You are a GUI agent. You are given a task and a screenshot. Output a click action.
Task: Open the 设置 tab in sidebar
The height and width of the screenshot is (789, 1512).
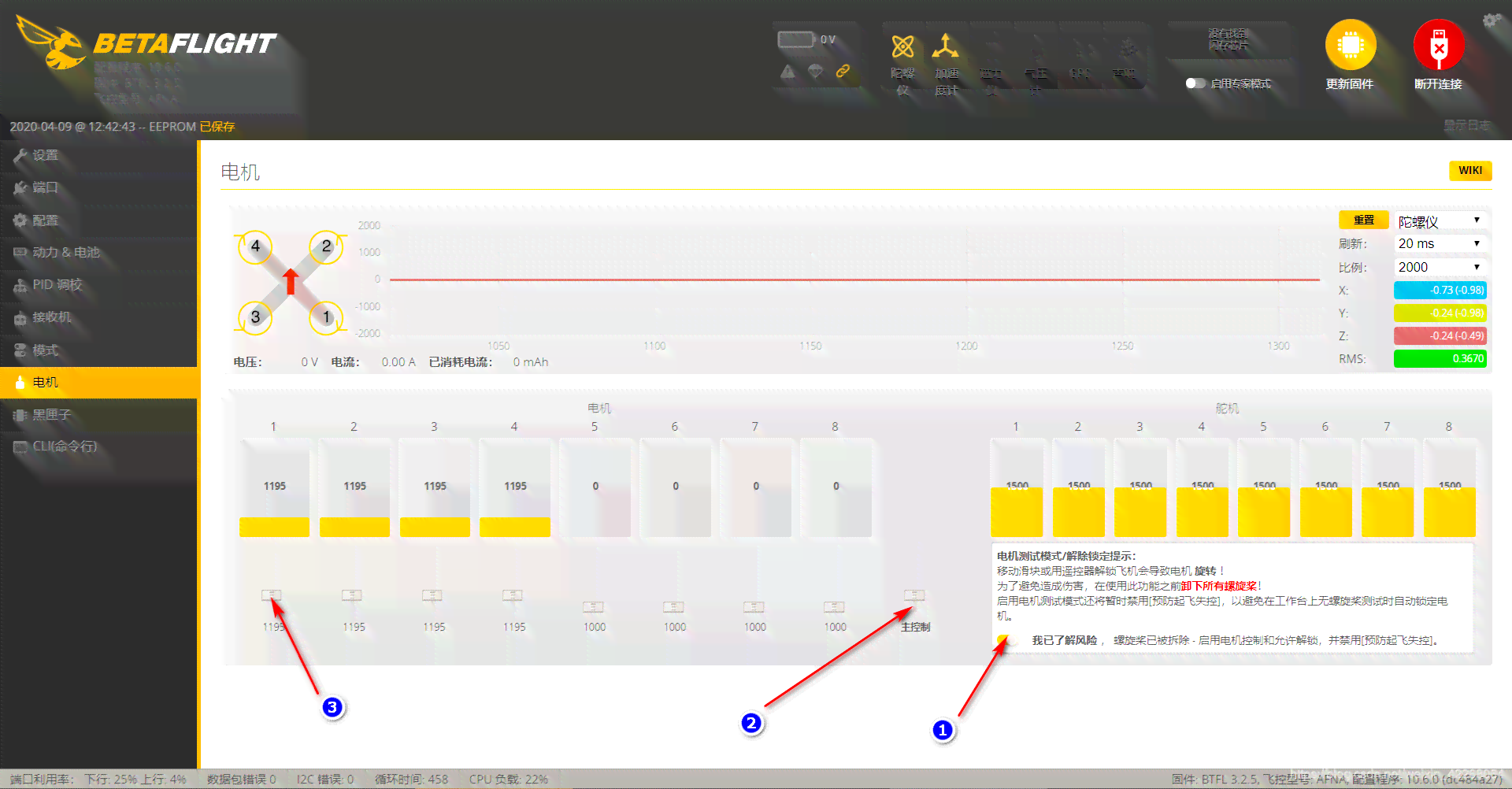[x=98, y=155]
